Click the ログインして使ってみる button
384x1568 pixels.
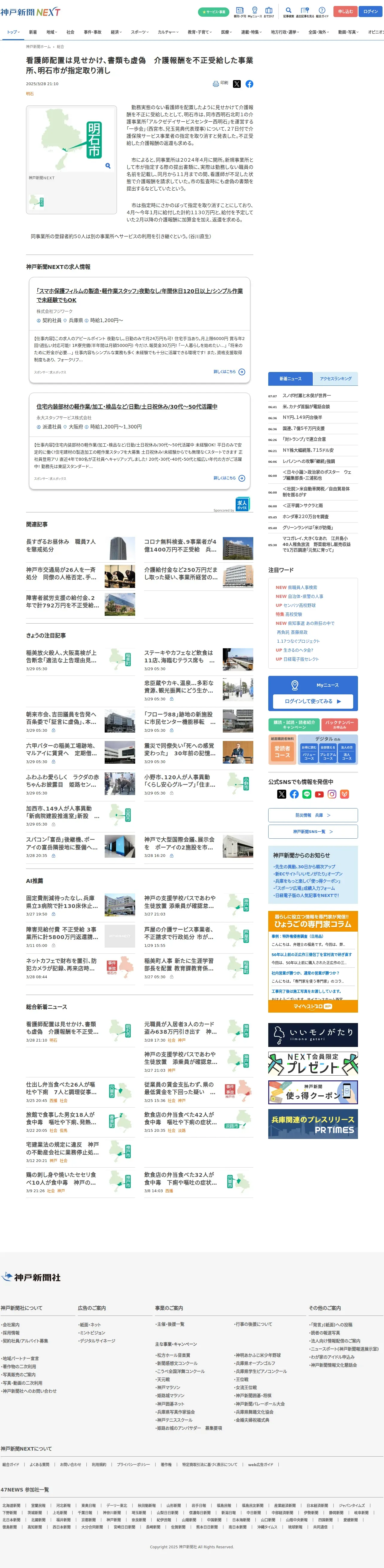(x=313, y=701)
